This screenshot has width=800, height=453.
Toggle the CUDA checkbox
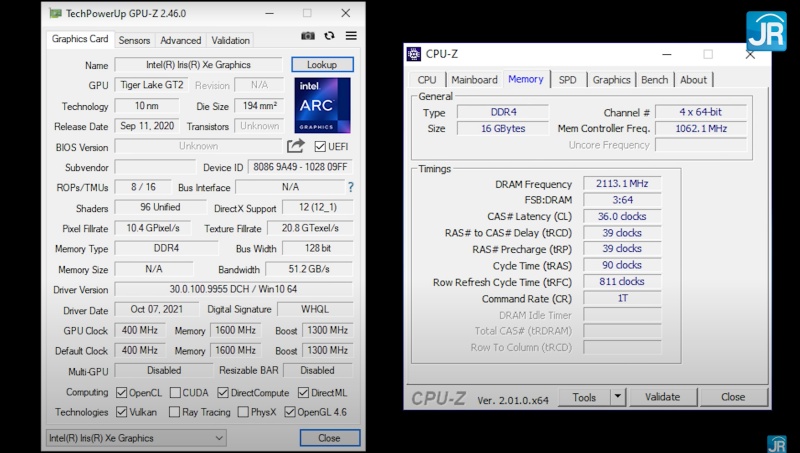[x=175, y=393]
